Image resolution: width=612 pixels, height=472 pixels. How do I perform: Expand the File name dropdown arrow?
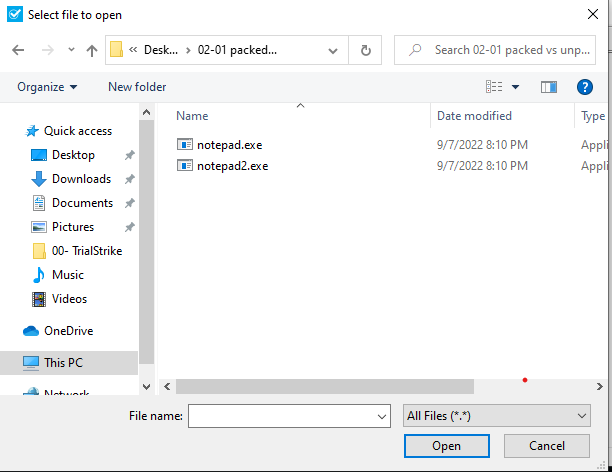coord(382,416)
